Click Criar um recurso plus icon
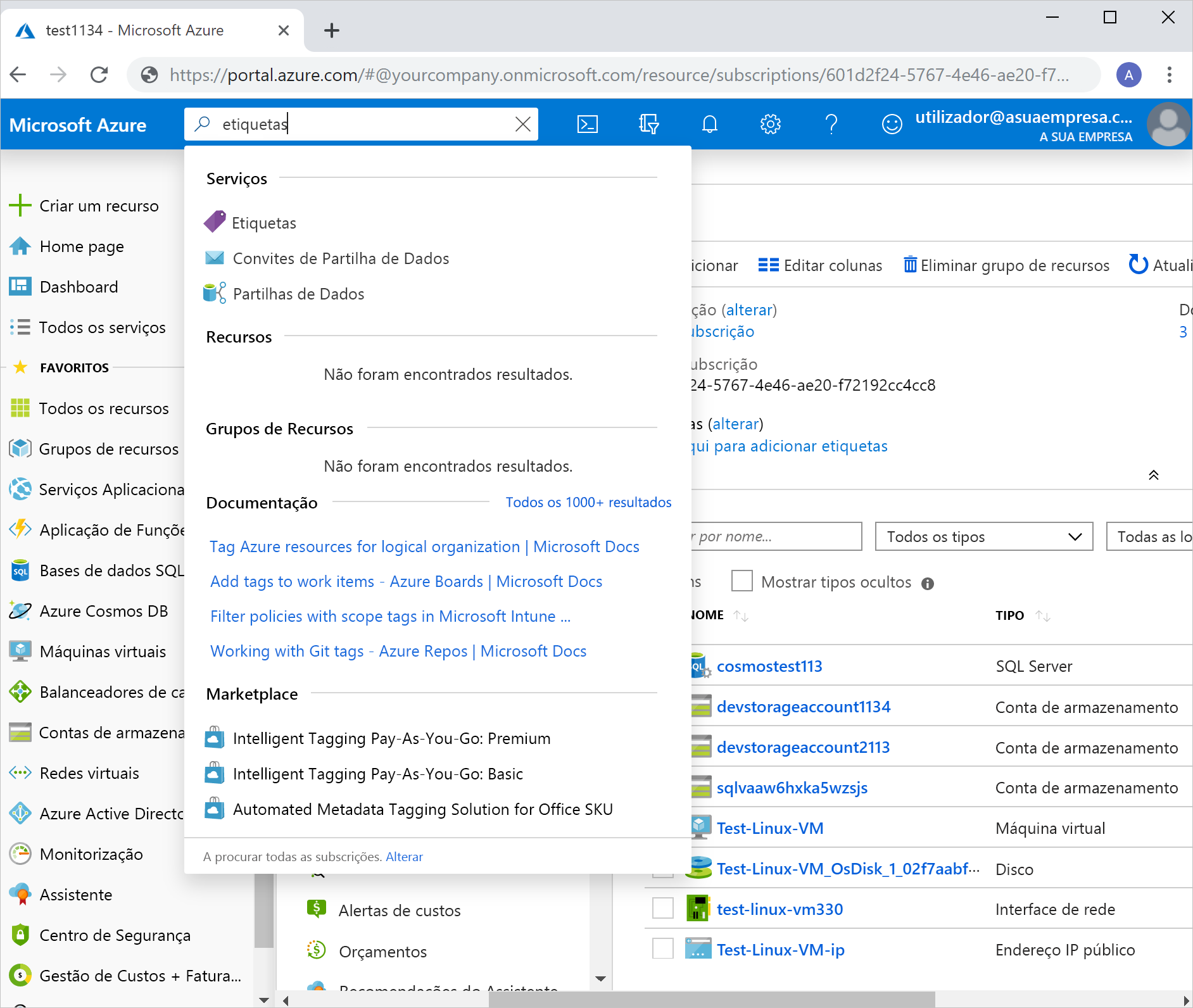This screenshot has height=1008, width=1193. [x=20, y=205]
